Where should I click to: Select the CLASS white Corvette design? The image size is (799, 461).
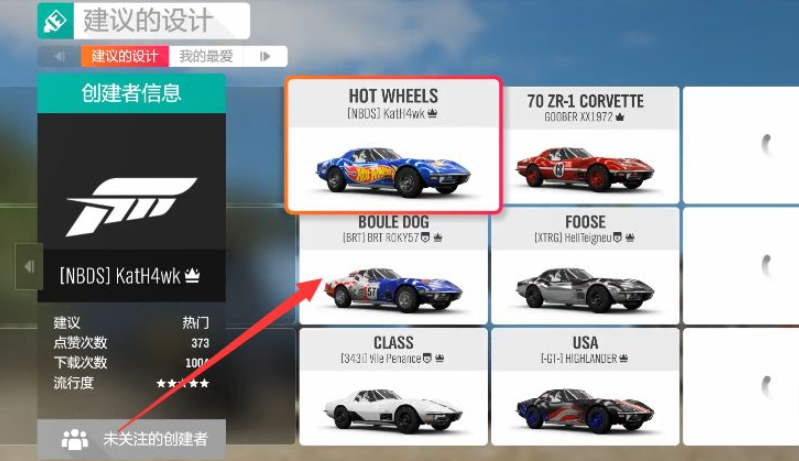pos(393,387)
